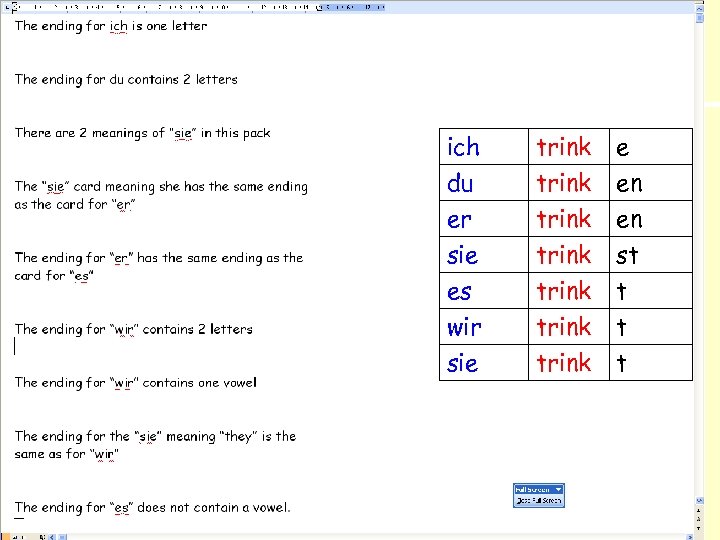The height and width of the screenshot is (540, 720).
Task: Click "trink" in the es row
Action: (x=564, y=291)
